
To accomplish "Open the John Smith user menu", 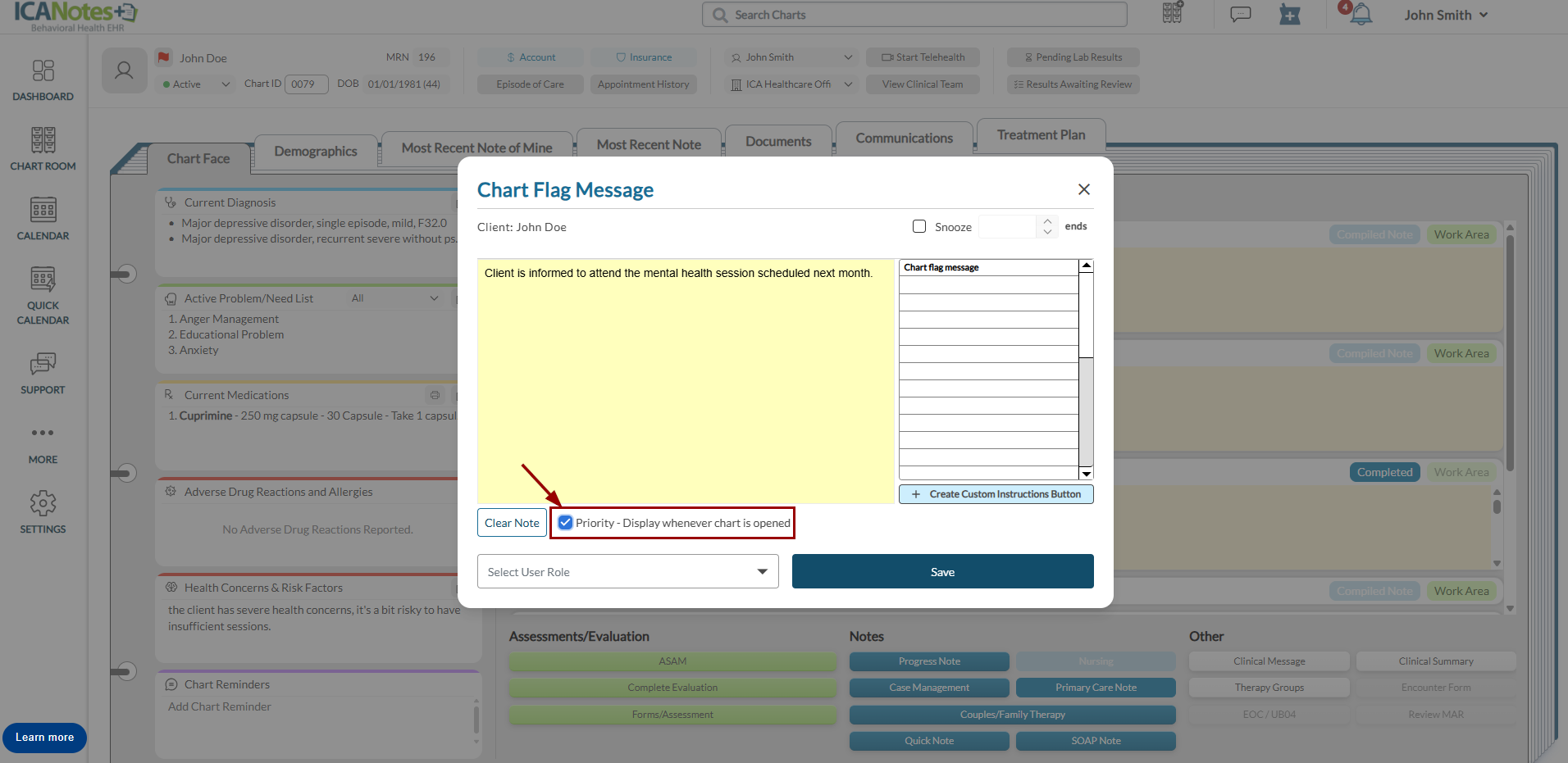I will [x=1446, y=15].
